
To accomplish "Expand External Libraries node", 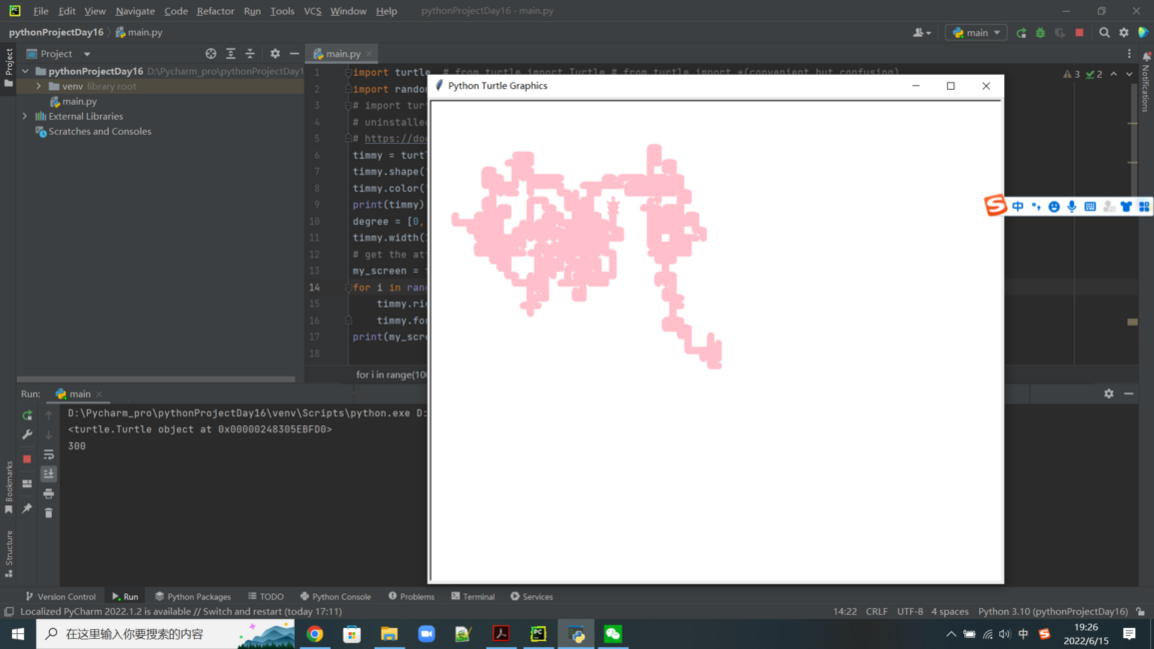I will point(25,117).
